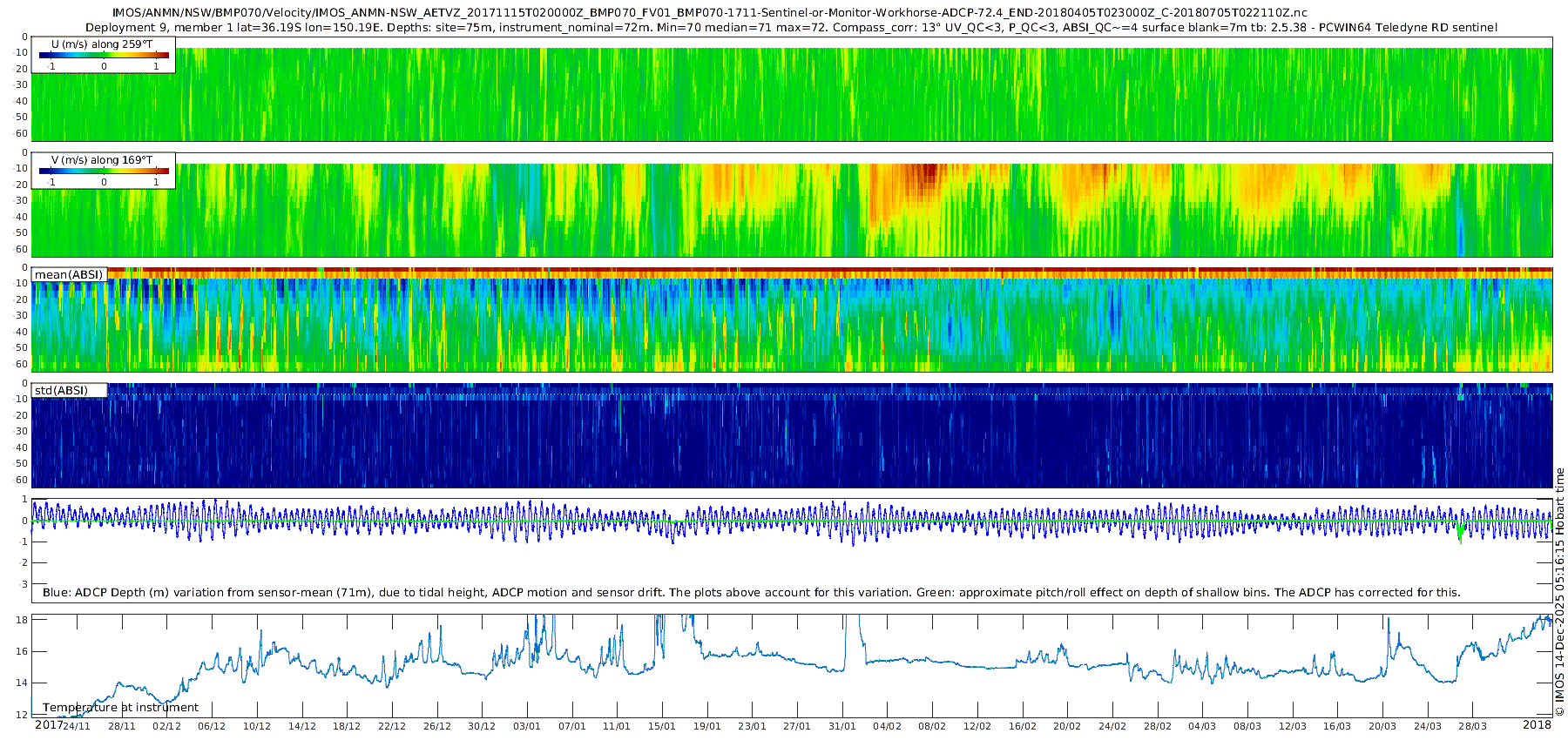This screenshot has height=740, width=1568.
Task: Click the vertical IMOS copyright timestamp text
Action: coord(1559,592)
